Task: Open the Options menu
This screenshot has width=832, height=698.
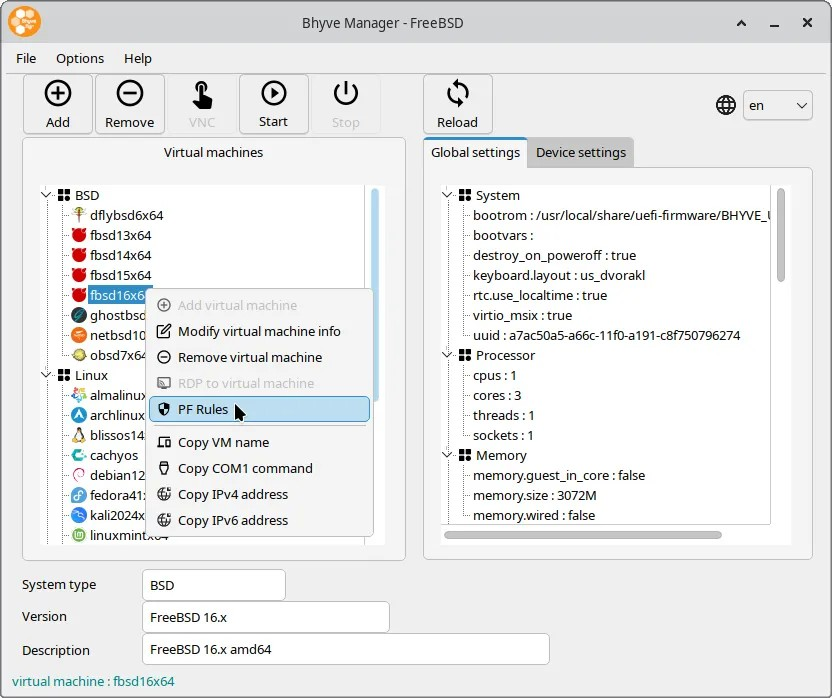Action: 80,59
